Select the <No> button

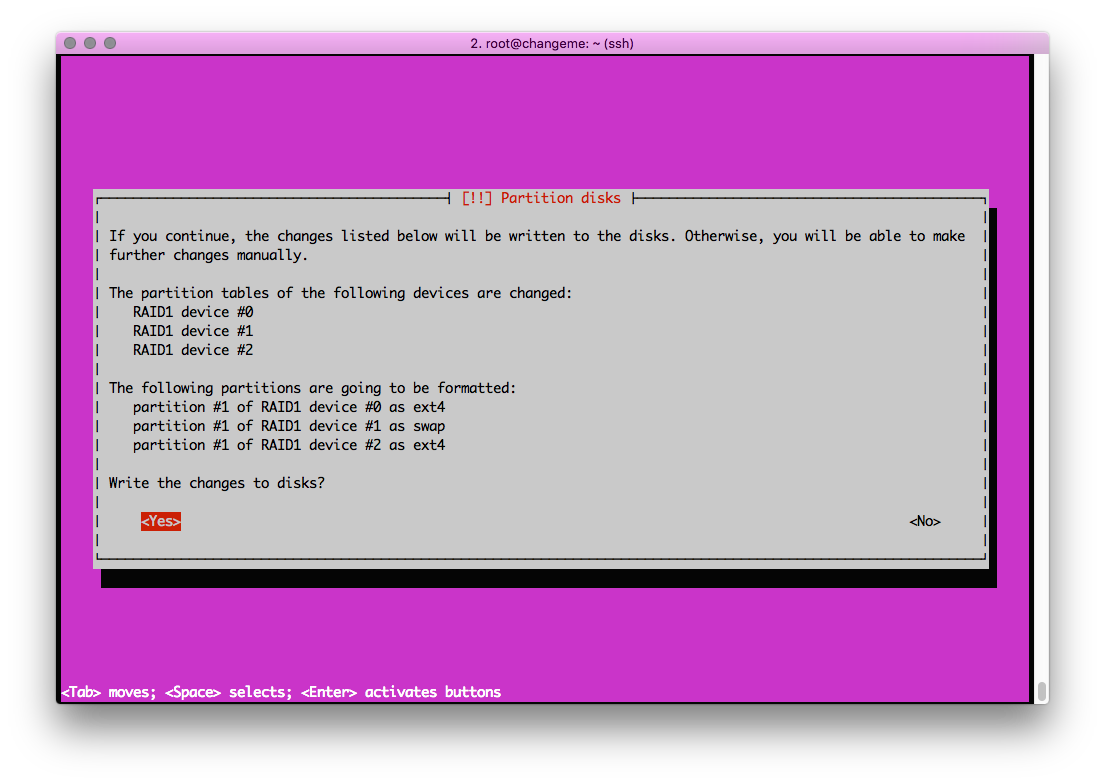[x=924, y=521]
